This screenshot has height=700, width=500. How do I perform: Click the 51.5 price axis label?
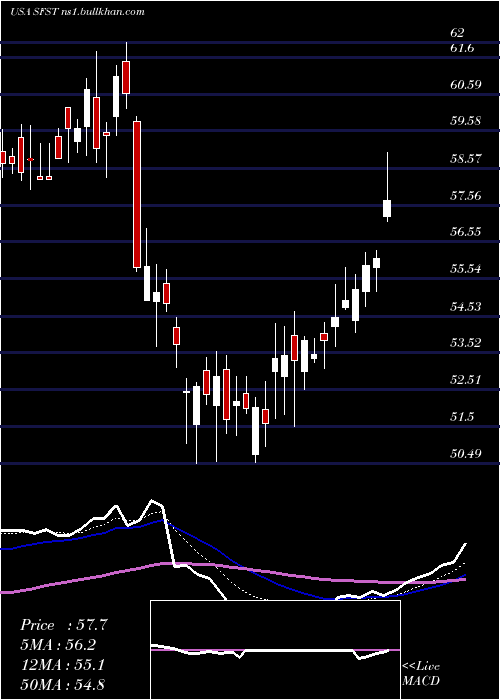(x=462, y=417)
